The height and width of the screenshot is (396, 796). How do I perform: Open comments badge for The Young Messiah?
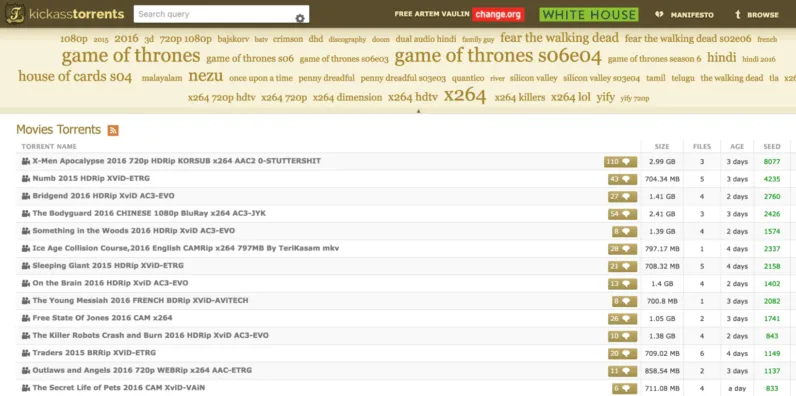pyautogui.click(x=624, y=301)
